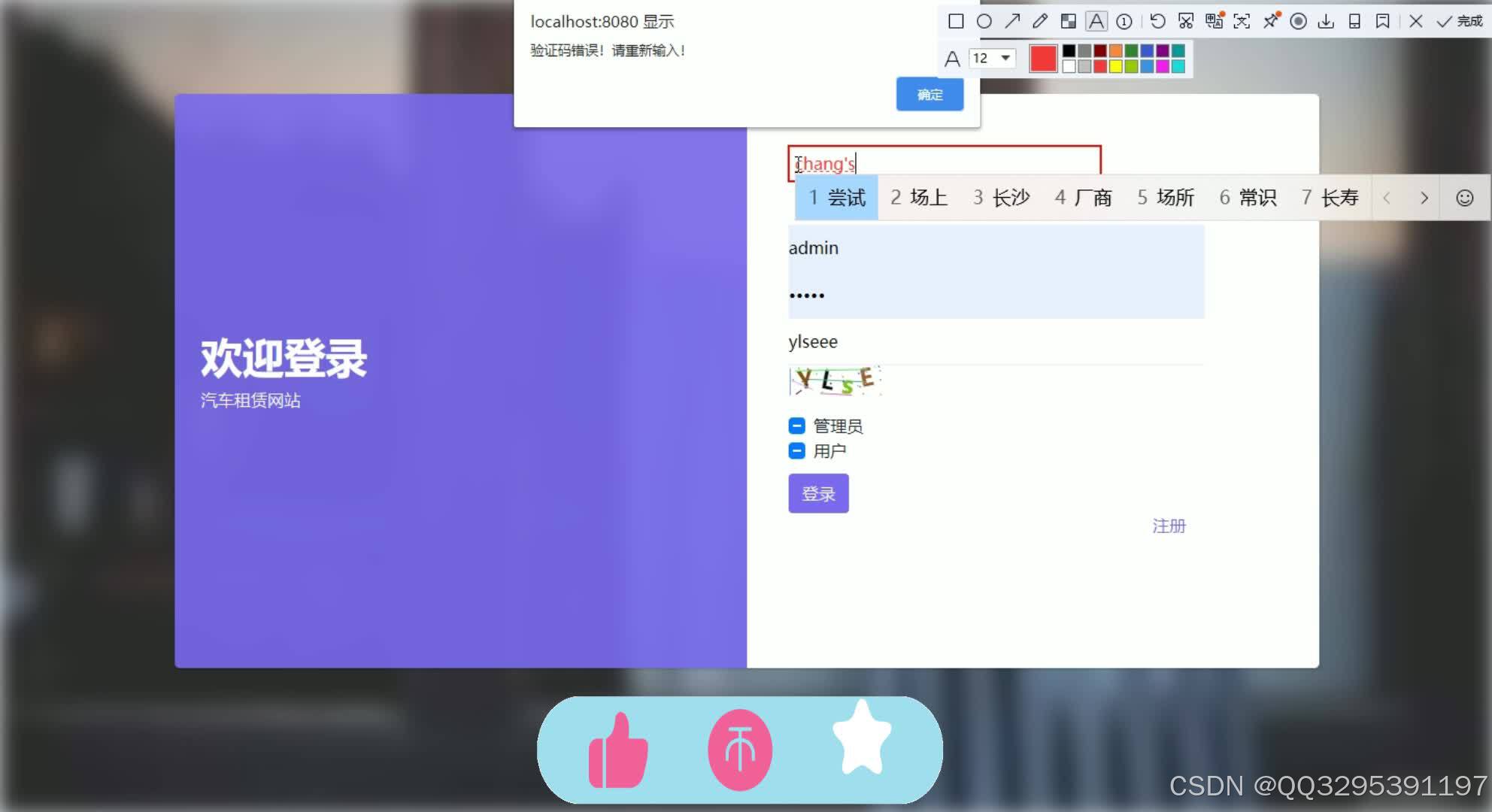Click the captcha input containing ylseee
Image resolution: width=1492 pixels, height=812 pixels.
tap(996, 342)
